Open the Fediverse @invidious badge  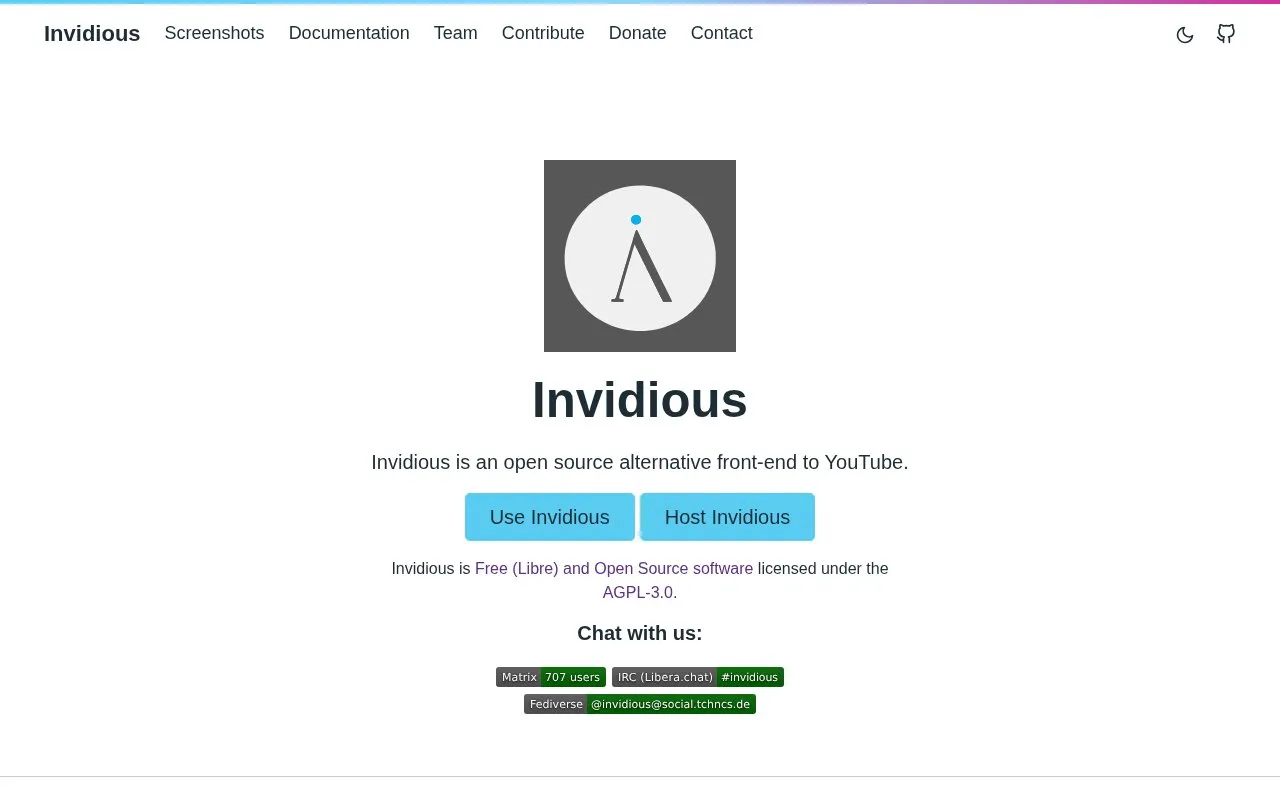tap(640, 704)
